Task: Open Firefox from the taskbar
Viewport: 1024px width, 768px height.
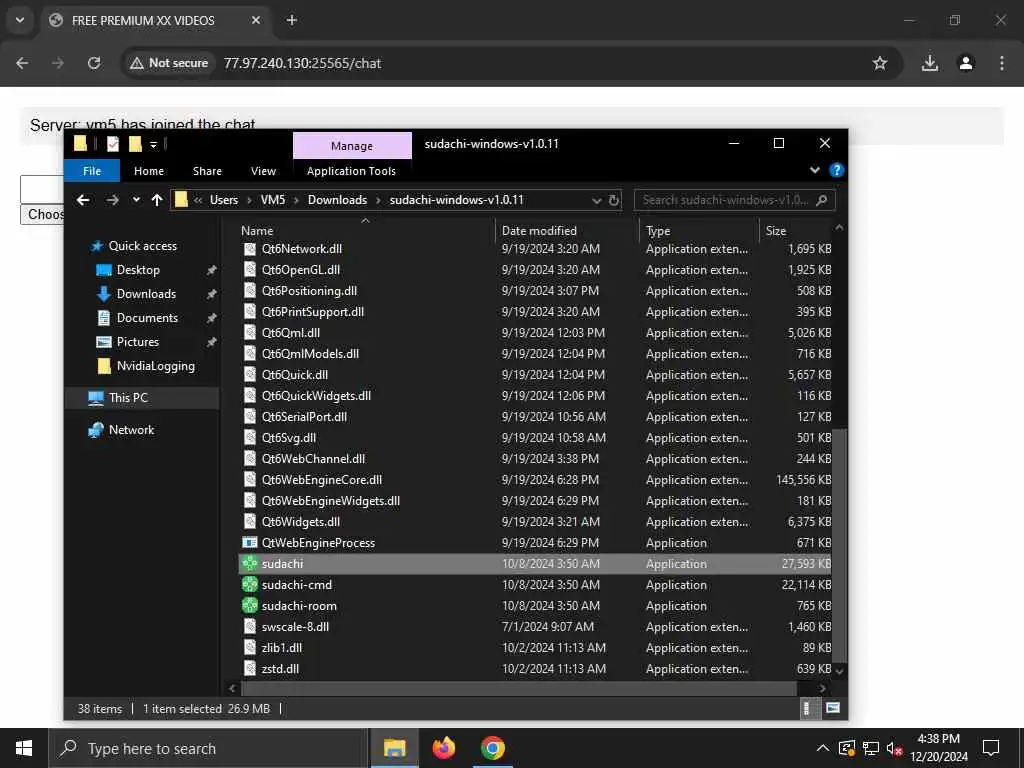Action: tap(443, 748)
